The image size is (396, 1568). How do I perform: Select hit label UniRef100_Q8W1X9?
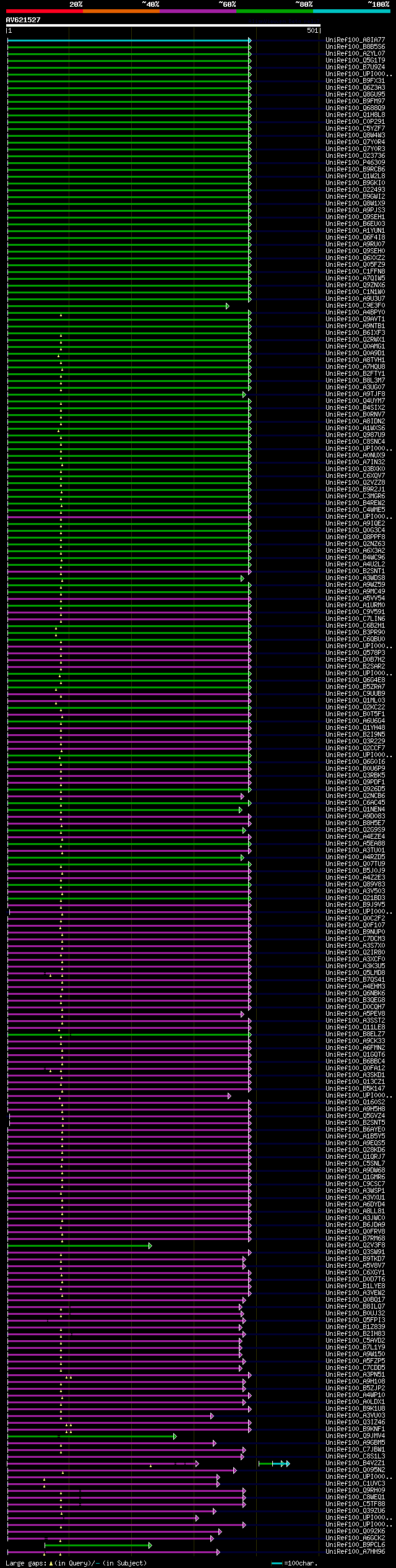(x=355, y=204)
